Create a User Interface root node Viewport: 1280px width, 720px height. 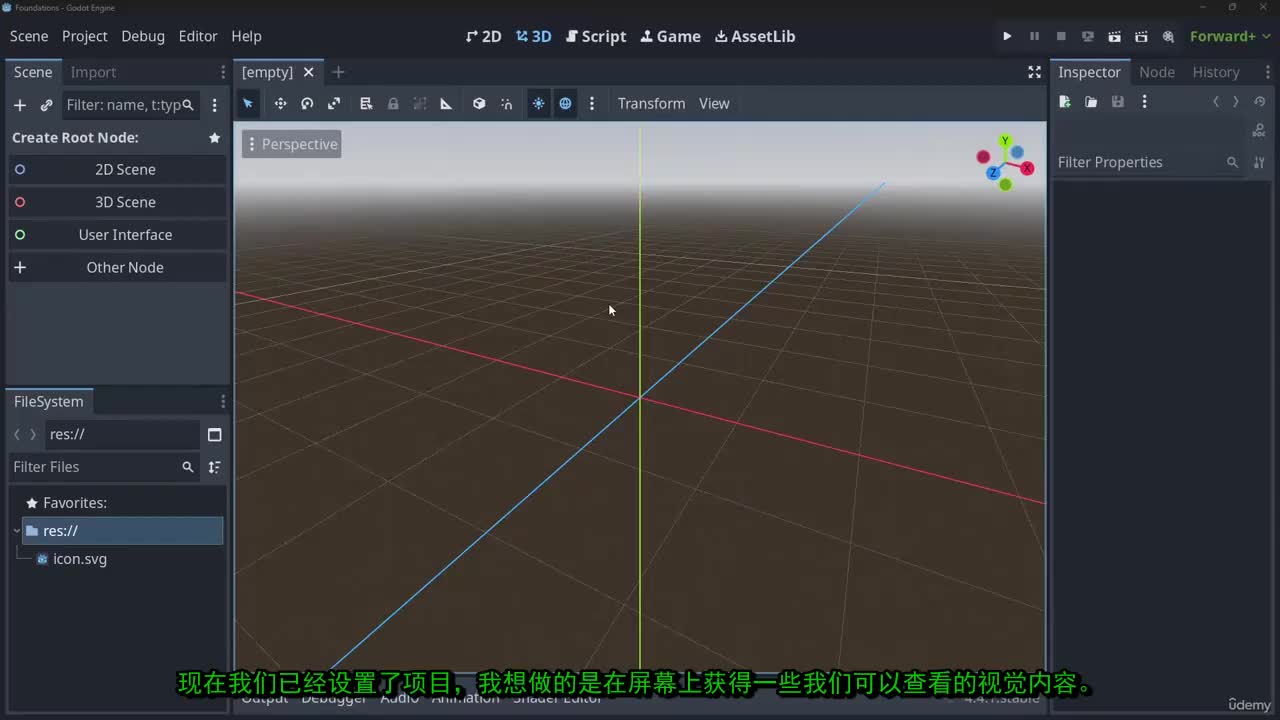tap(118, 235)
